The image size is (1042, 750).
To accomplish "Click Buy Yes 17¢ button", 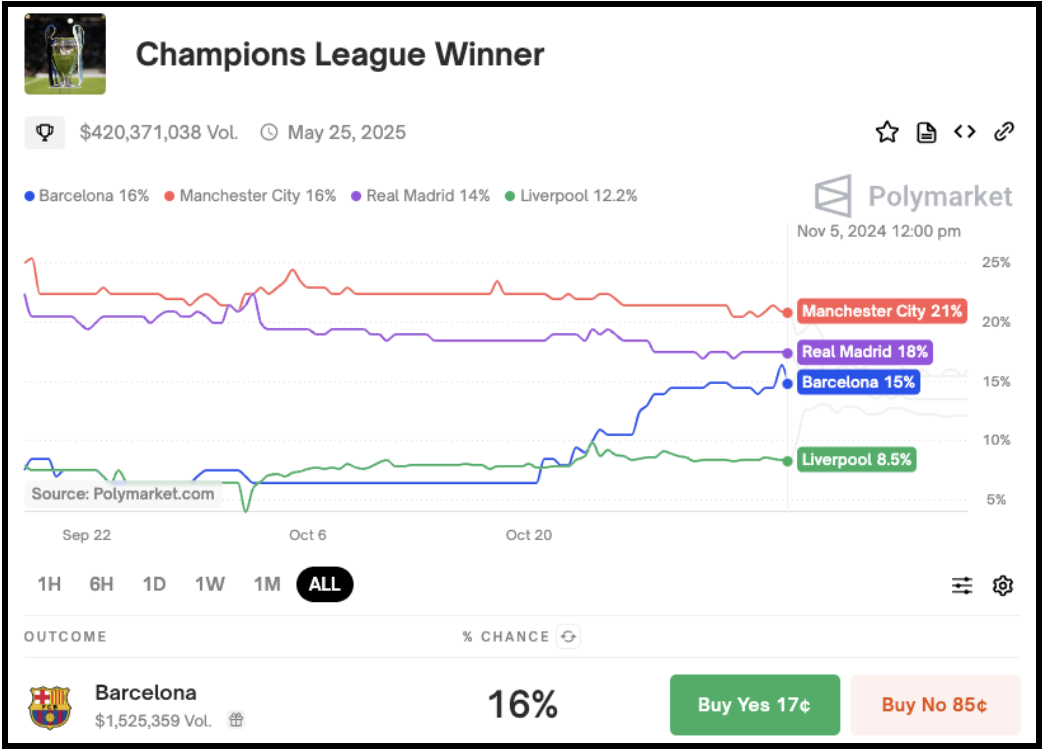I will tap(754, 705).
